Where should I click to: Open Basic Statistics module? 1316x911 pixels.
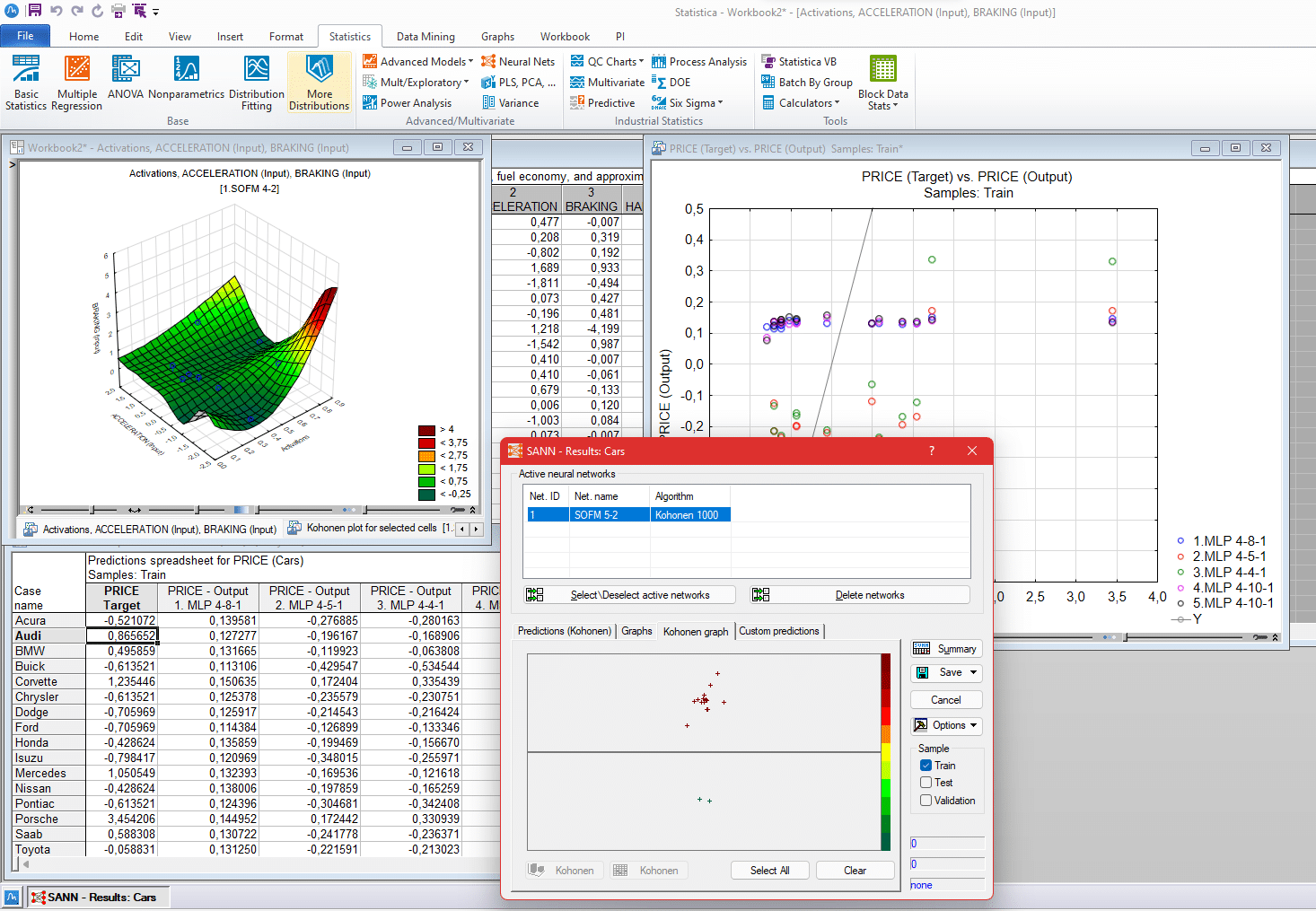tap(26, 83)
